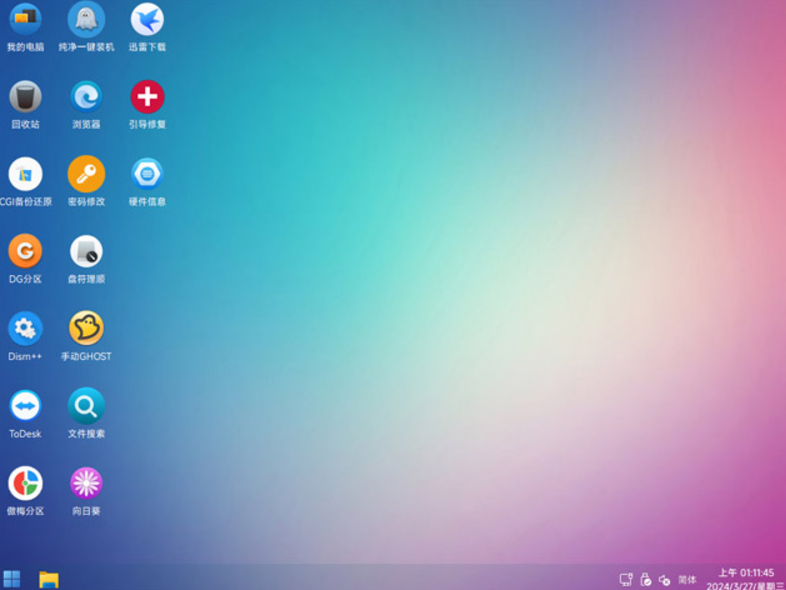786x590 pixels.
Task: Select the 傲梅分区 partition assistant icon
Action: click(25, 483)
